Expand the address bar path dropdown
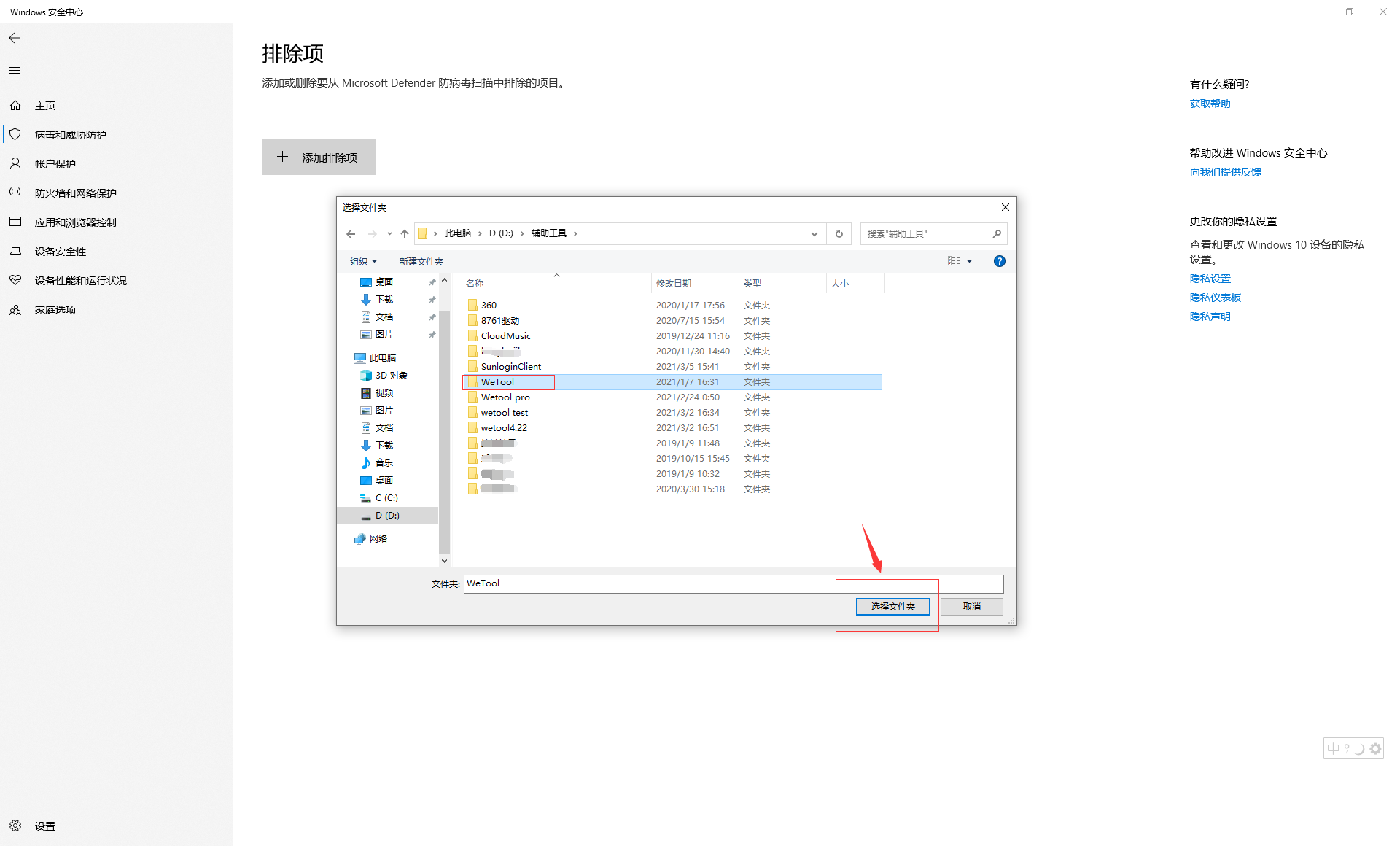 coord(814,234)
